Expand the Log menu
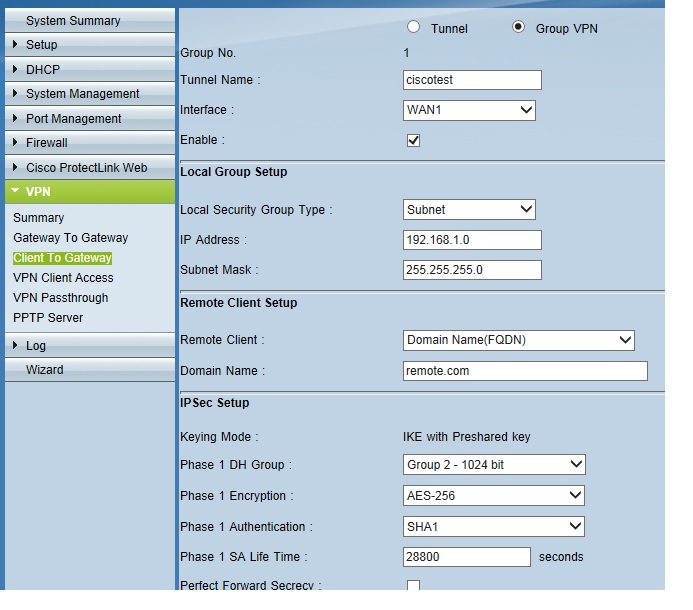693x610 pixels. [x=90, y=345]
